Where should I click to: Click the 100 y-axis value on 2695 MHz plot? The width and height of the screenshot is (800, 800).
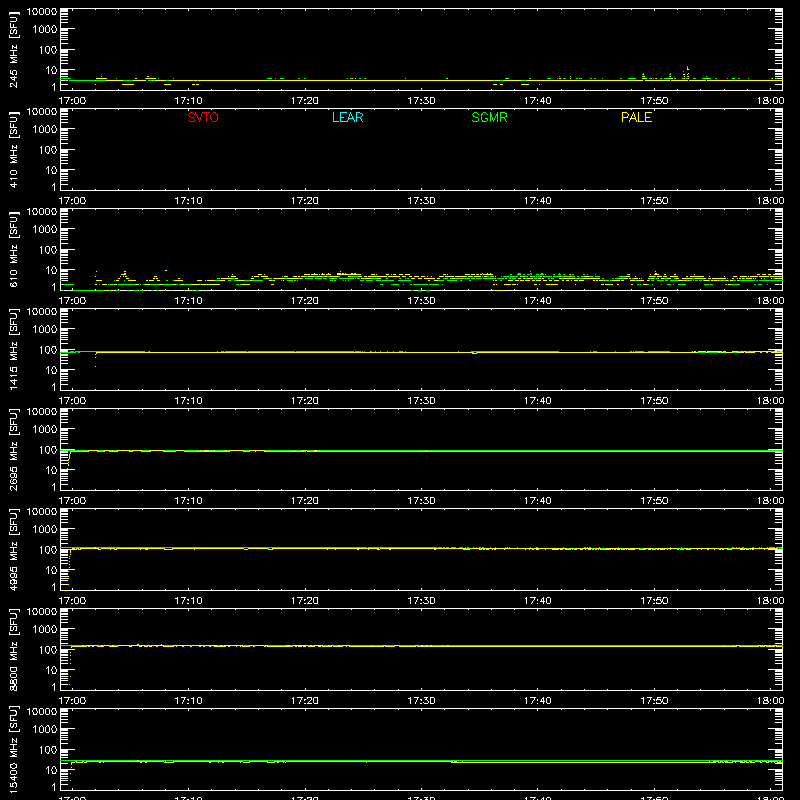(48, 450)
